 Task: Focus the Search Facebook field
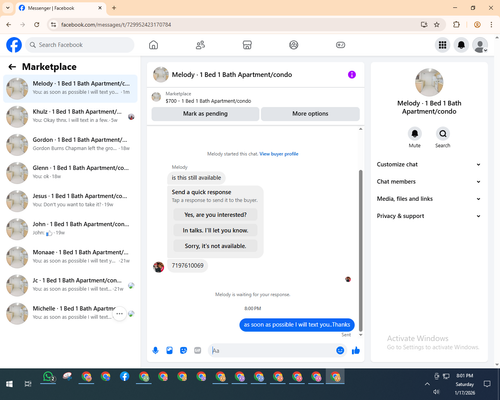(x=80, y=45)
